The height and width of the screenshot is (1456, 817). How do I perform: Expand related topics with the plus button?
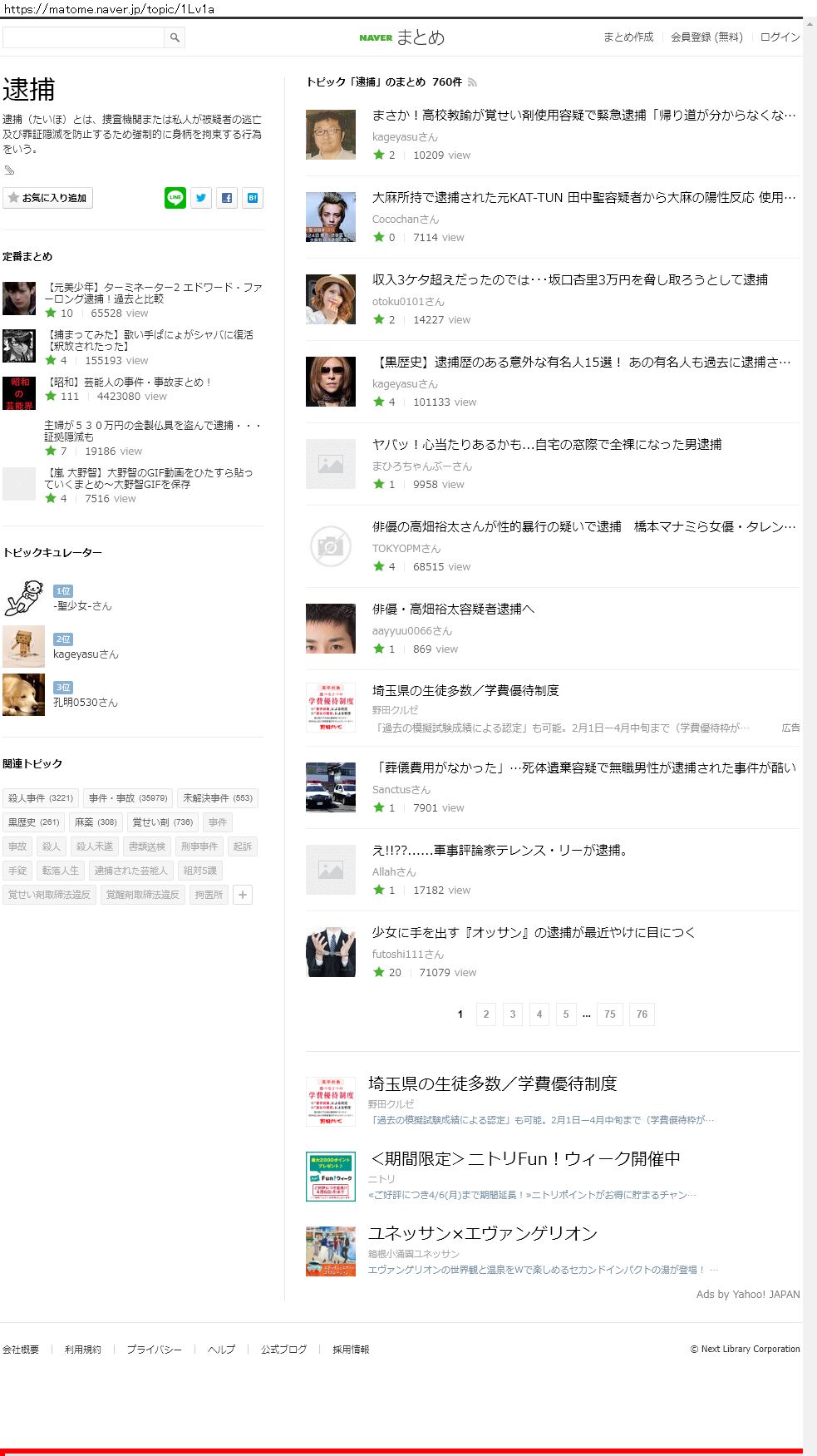click(x=243, y=895)
